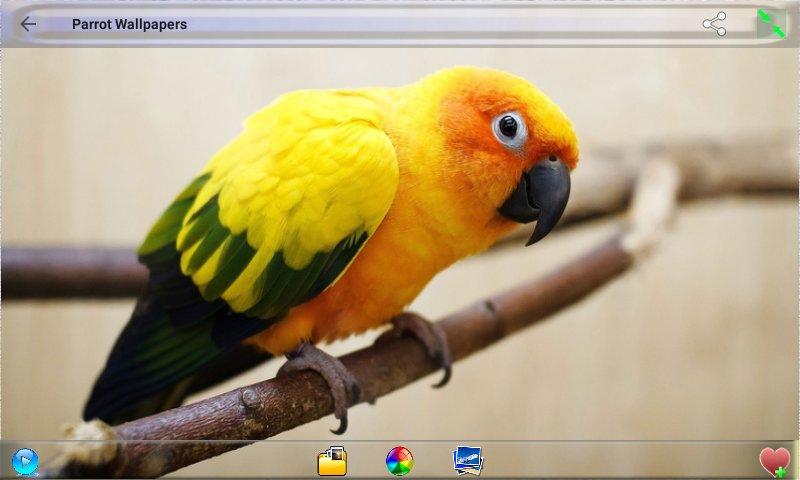Add wallpaper to favorites heart icon
The height and width of the screenshot is (480, 800).
click(x=775, y=462)
